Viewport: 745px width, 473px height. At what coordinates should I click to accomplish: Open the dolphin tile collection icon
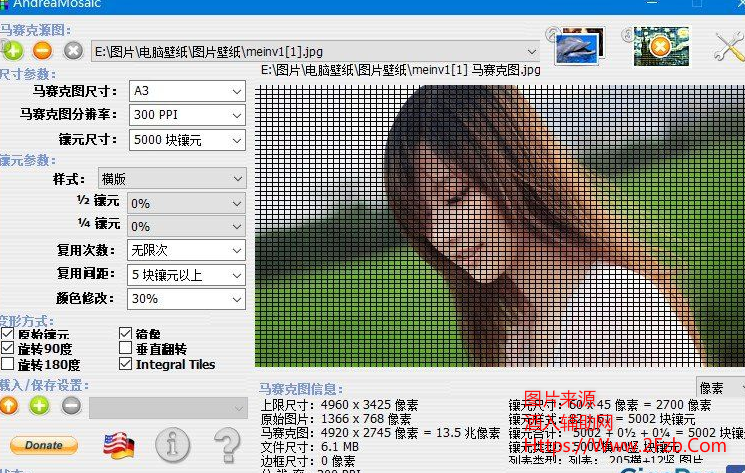tap(579, 44)
